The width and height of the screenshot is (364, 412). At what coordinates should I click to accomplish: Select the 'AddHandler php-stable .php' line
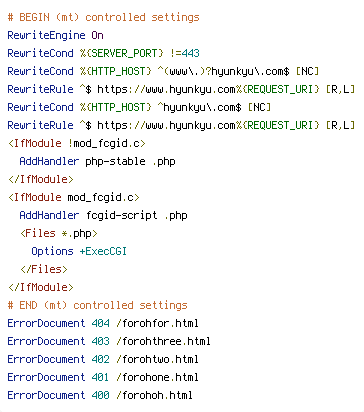[97, 161]
